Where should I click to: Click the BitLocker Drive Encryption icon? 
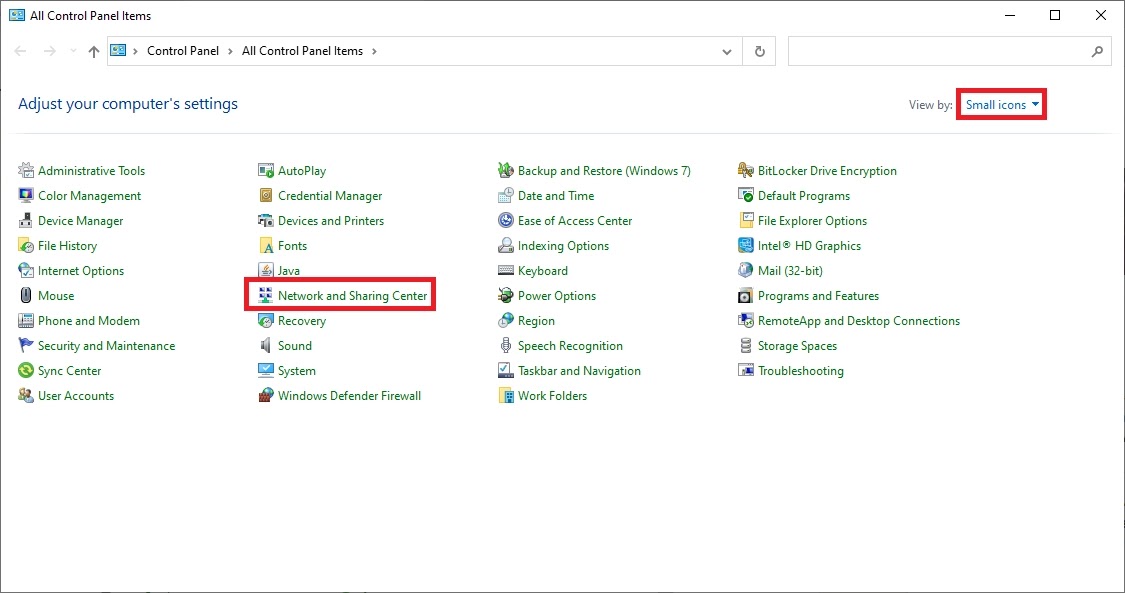coord(746,171)
